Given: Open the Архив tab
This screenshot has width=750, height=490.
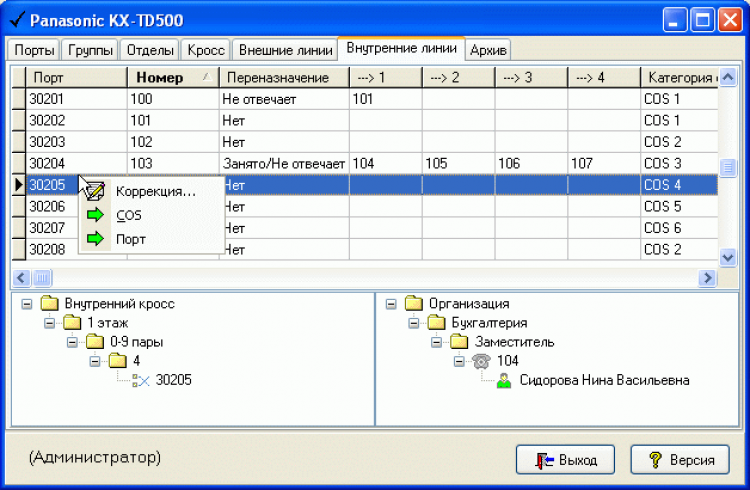Looking at the screenshot, I should [x=488, y=50].
